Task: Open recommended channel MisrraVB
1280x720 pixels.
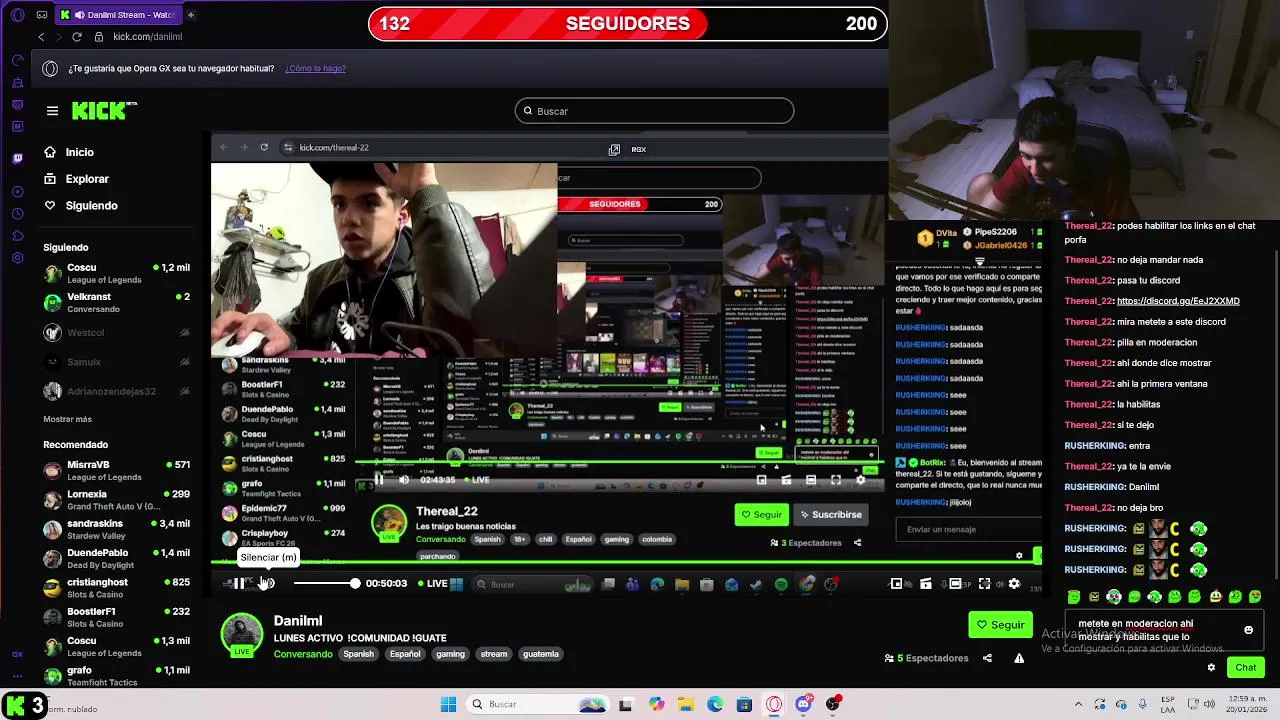Action: tap(116, 471)
